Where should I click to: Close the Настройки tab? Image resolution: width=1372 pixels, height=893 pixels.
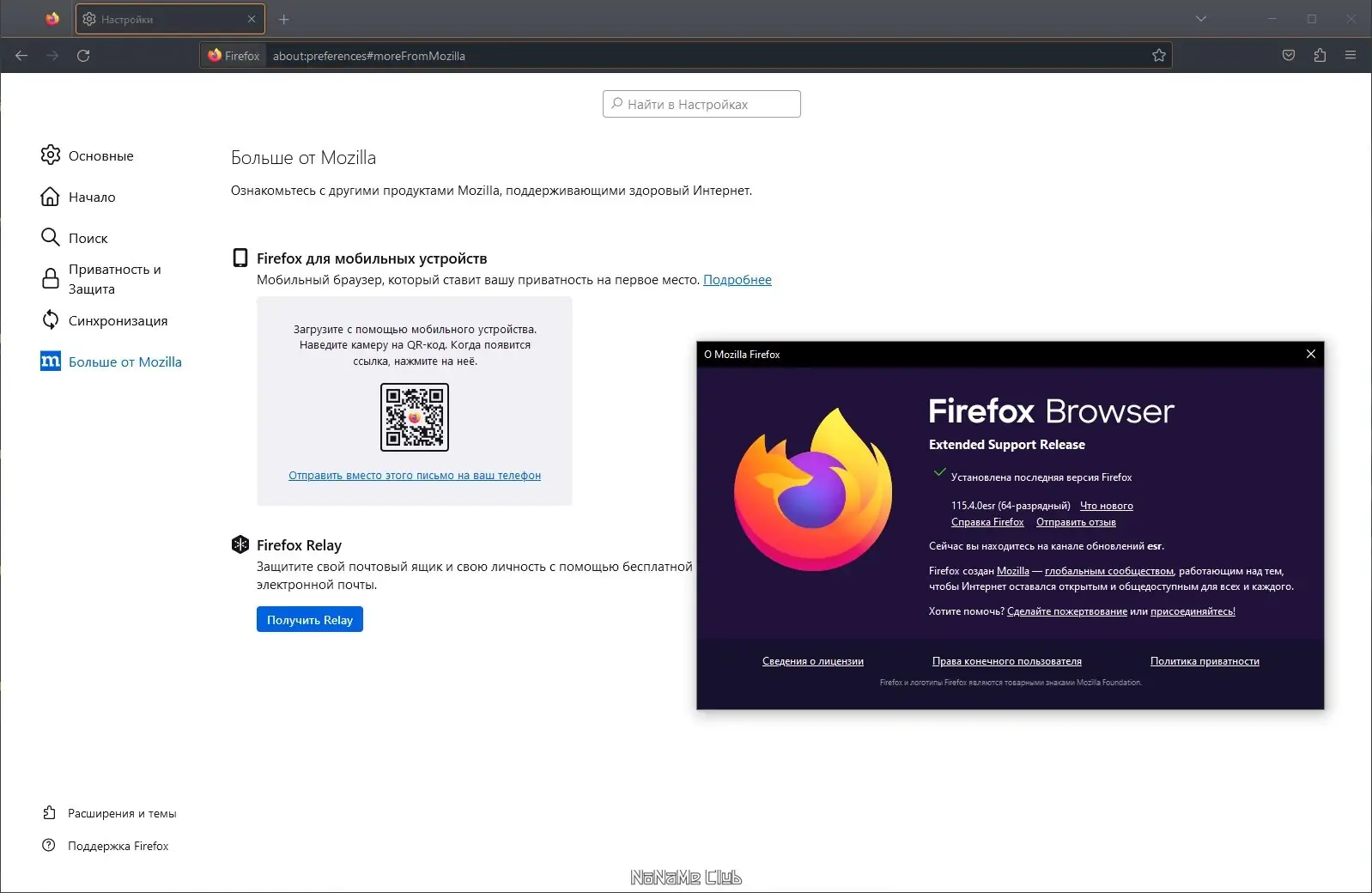pyautogui.click(x=252, y=19)
